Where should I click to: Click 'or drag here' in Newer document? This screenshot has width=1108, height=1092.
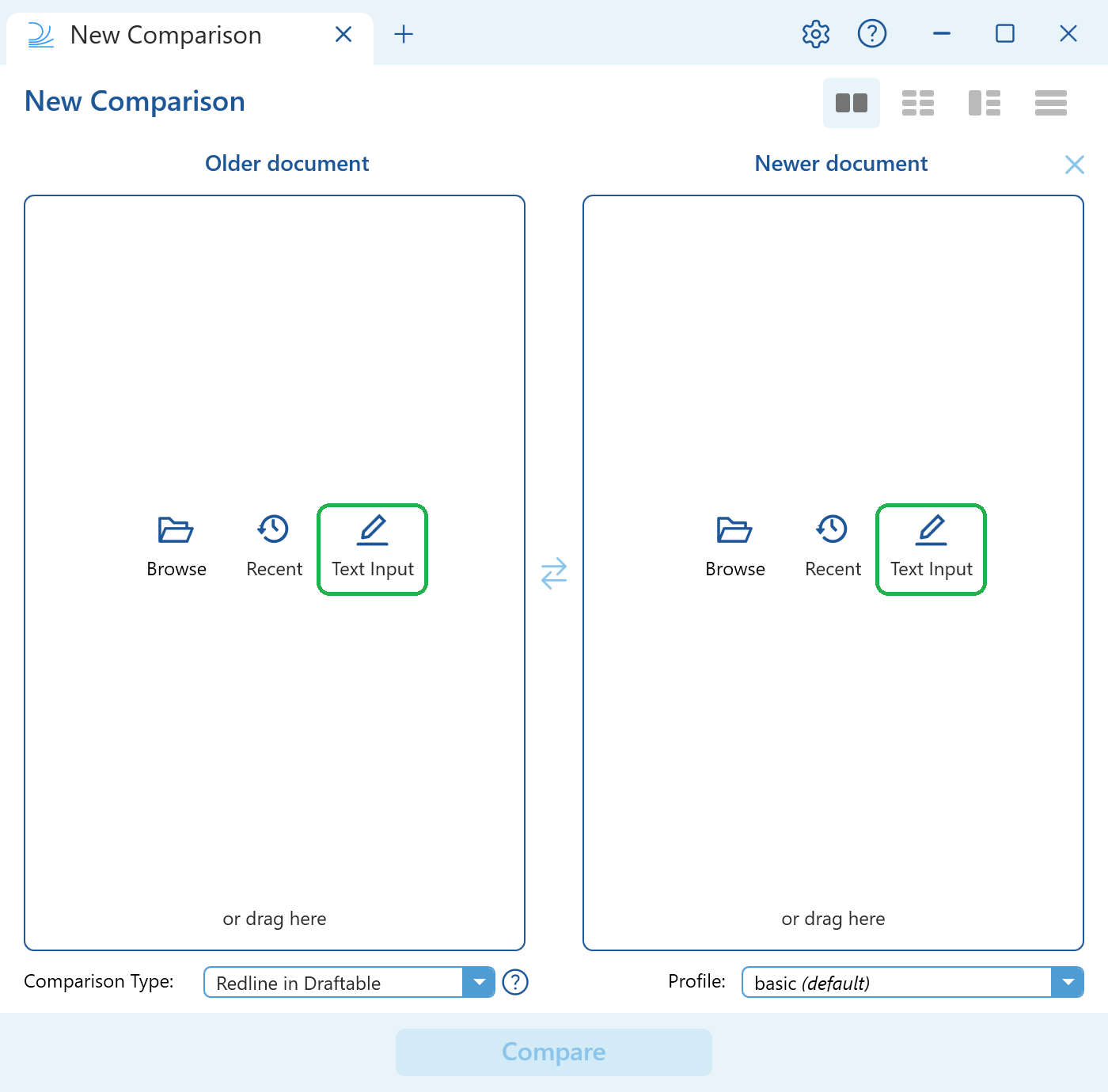(x=833, y=919)
